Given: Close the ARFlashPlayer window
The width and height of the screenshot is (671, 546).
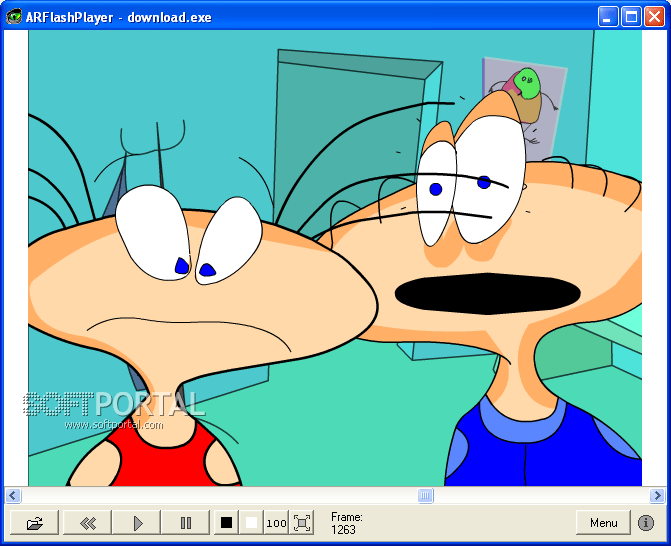Looking at the screenshot, I should click(654, 17).
